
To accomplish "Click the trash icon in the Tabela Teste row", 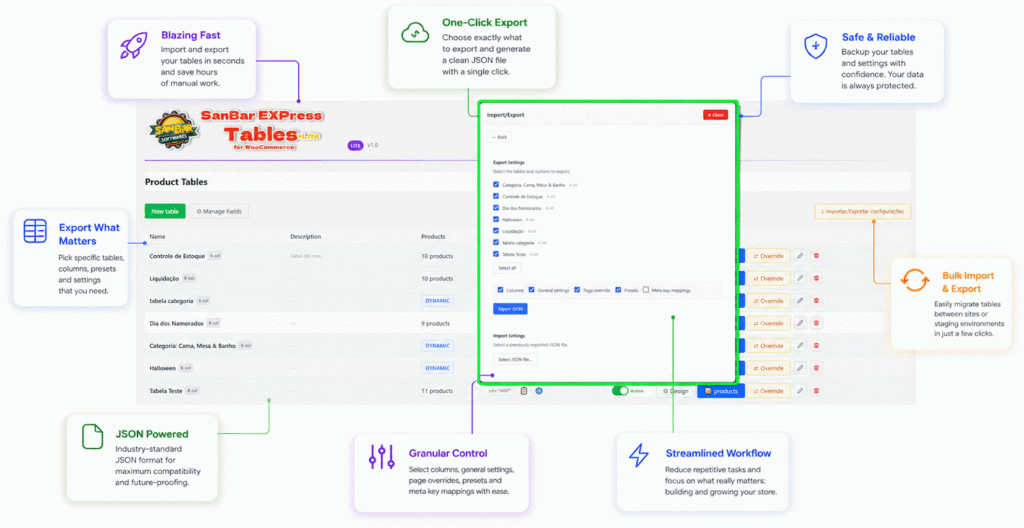I will (816, 391).
